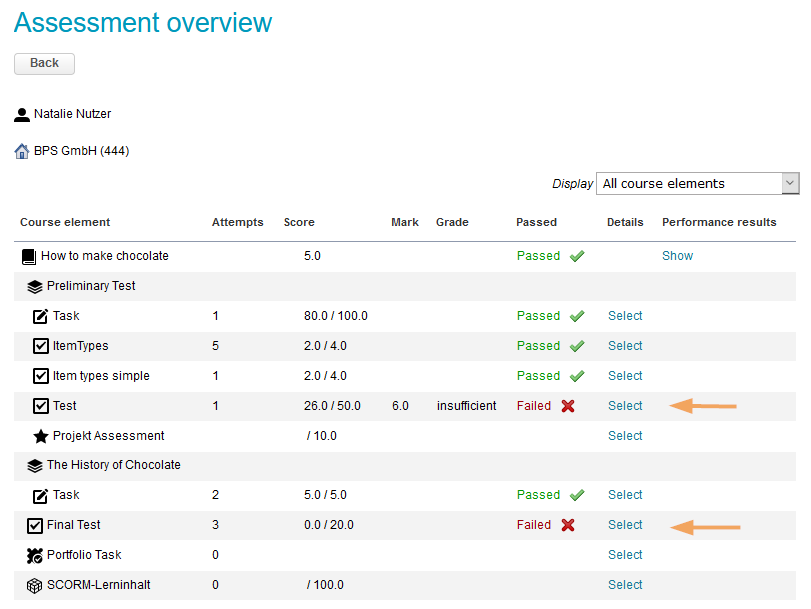Click The History of Chocolate tree entry

click(113, 465)
